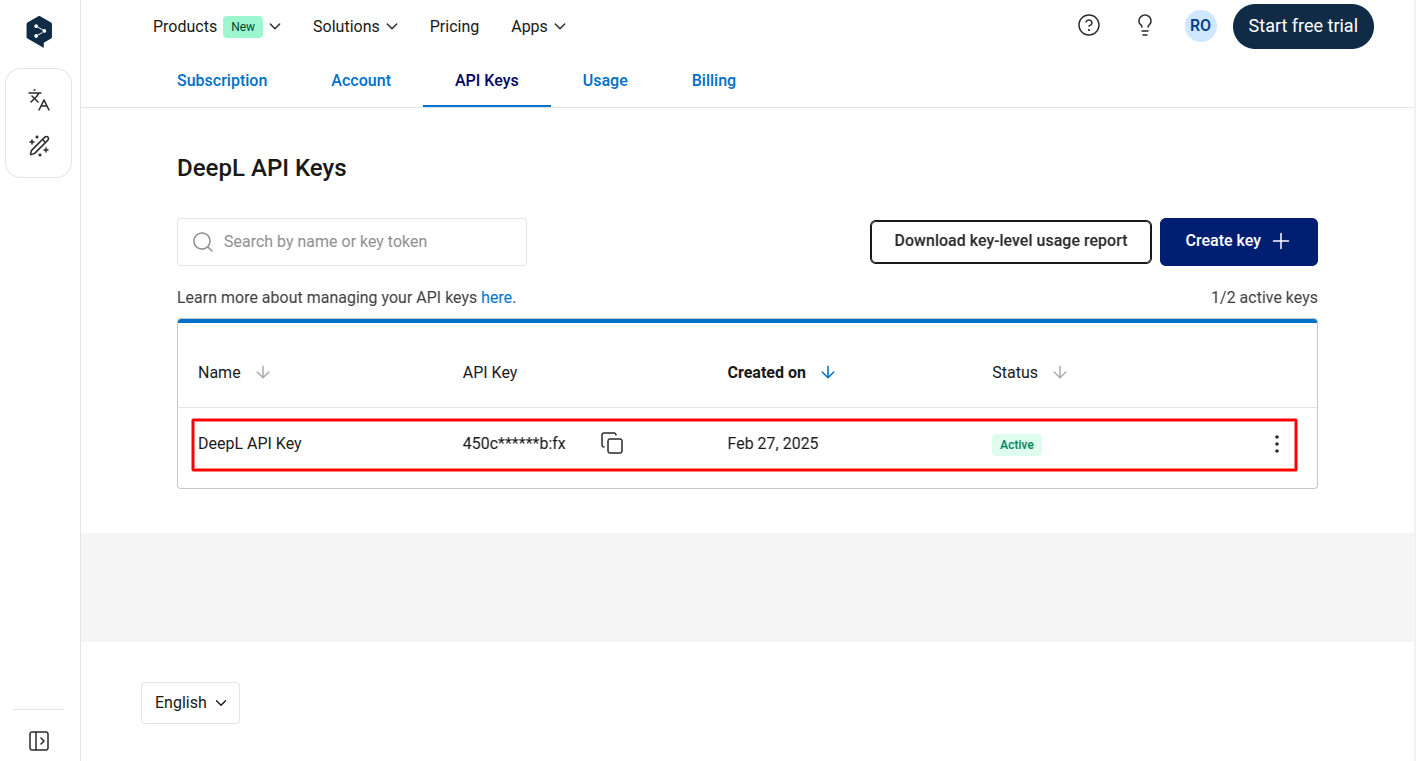Sort by Status column arrow
This screenshot has height=761, width=1416.
click(x=1060, y=372)
